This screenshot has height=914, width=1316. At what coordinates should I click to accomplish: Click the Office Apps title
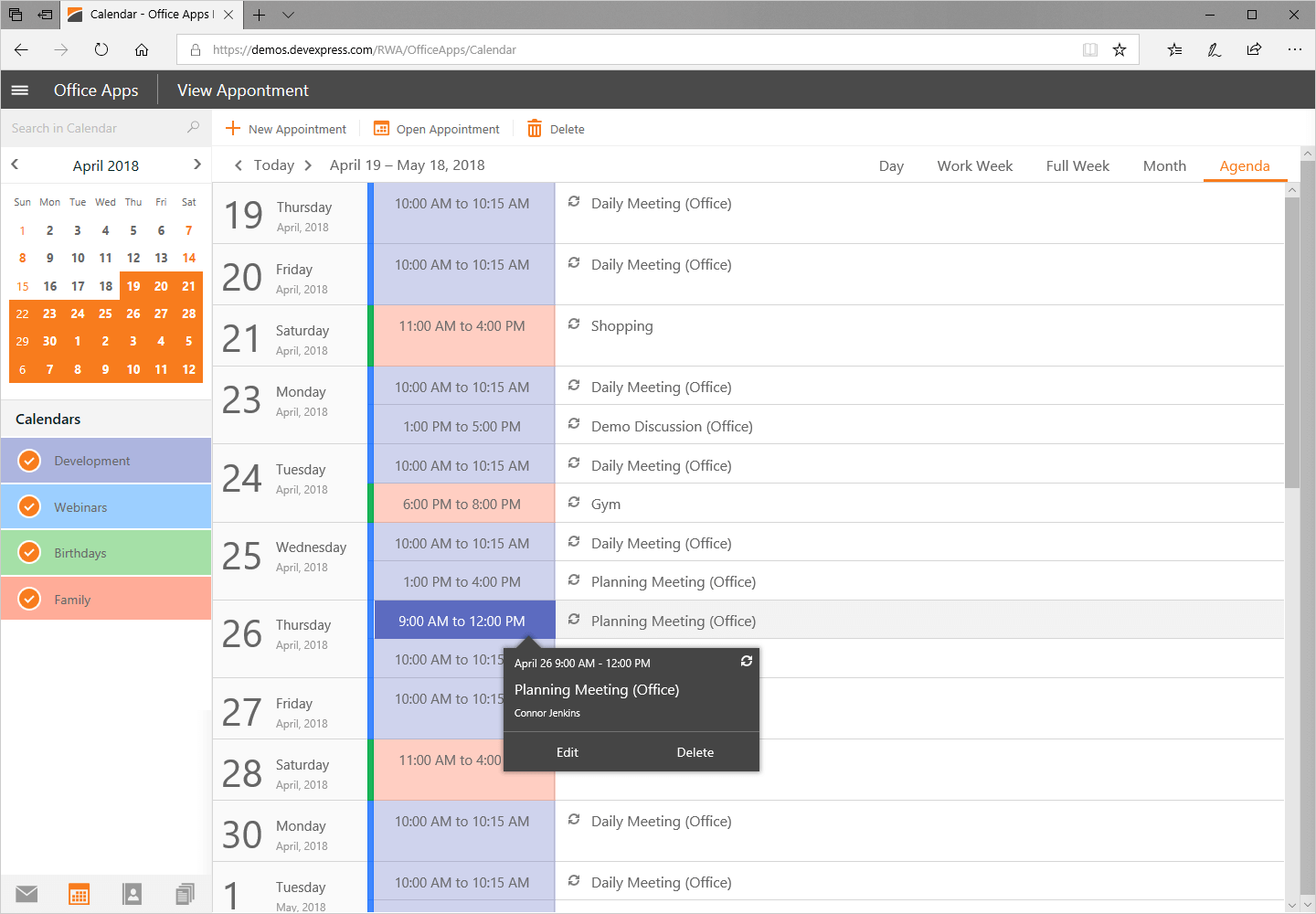[x=96, y=90]
